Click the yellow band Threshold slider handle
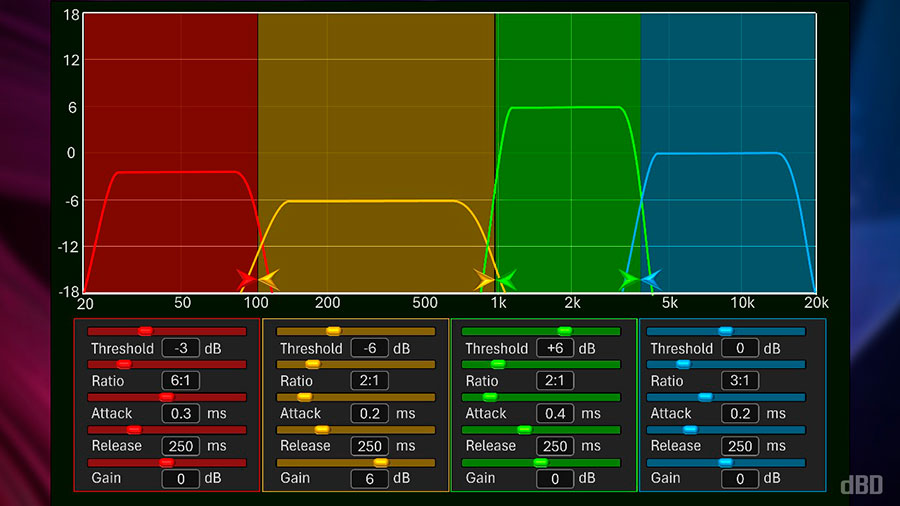 (x=333, y=331)
